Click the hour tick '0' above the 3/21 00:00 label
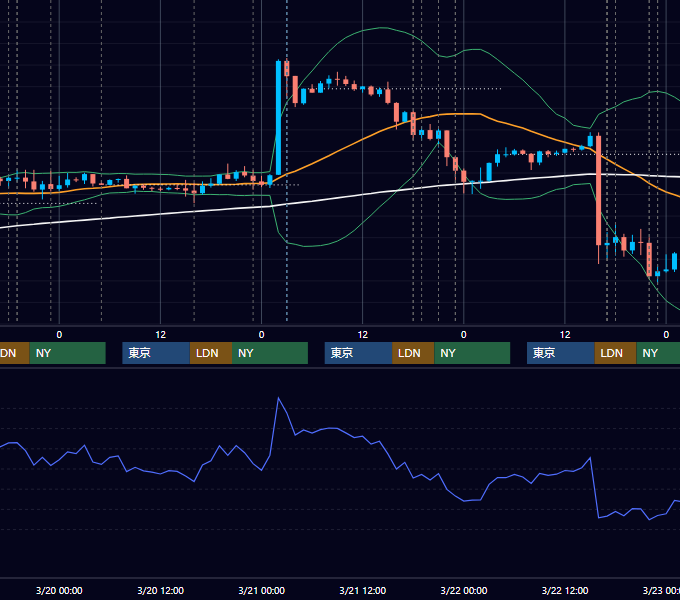The image size is (680, 600). coord(262,334)
